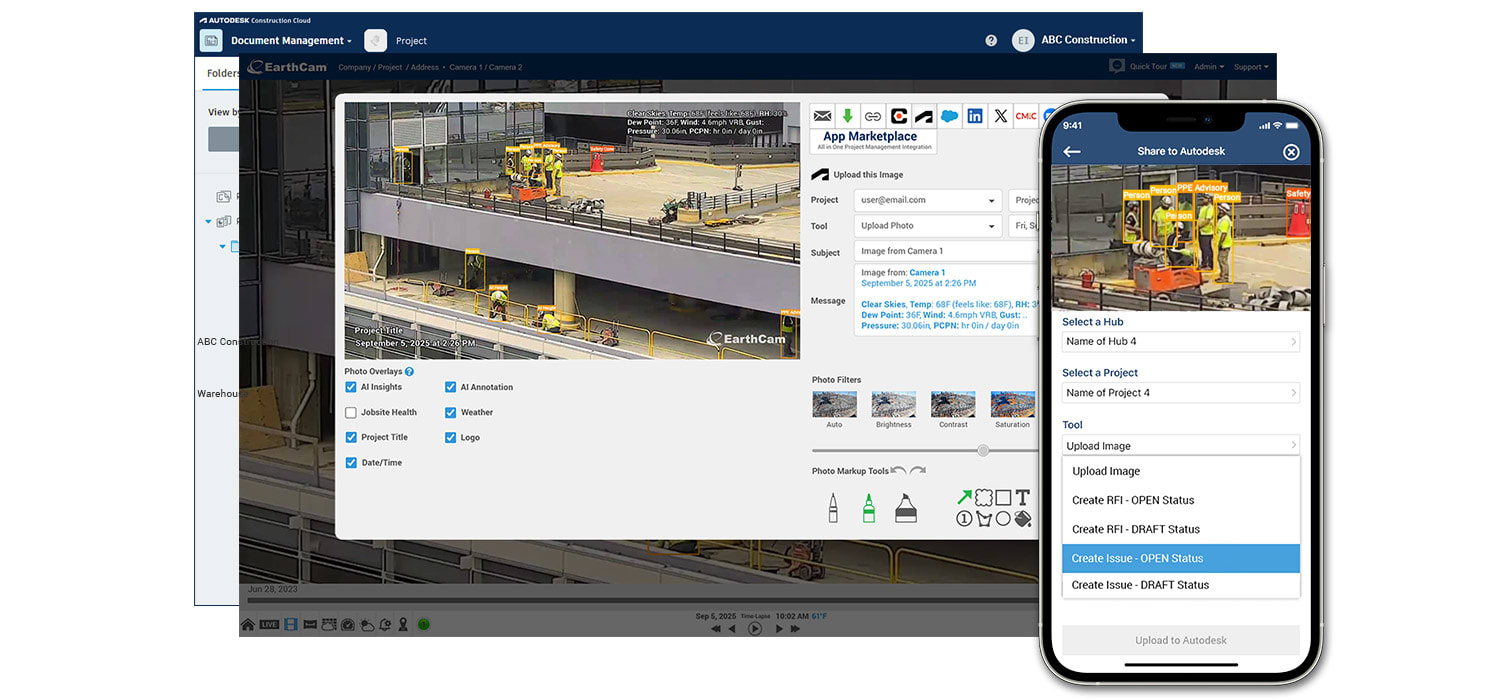Open the EarthCam Support menu
The height and width of the screenshot is (700, 1500).
[x=1250, y=67]
